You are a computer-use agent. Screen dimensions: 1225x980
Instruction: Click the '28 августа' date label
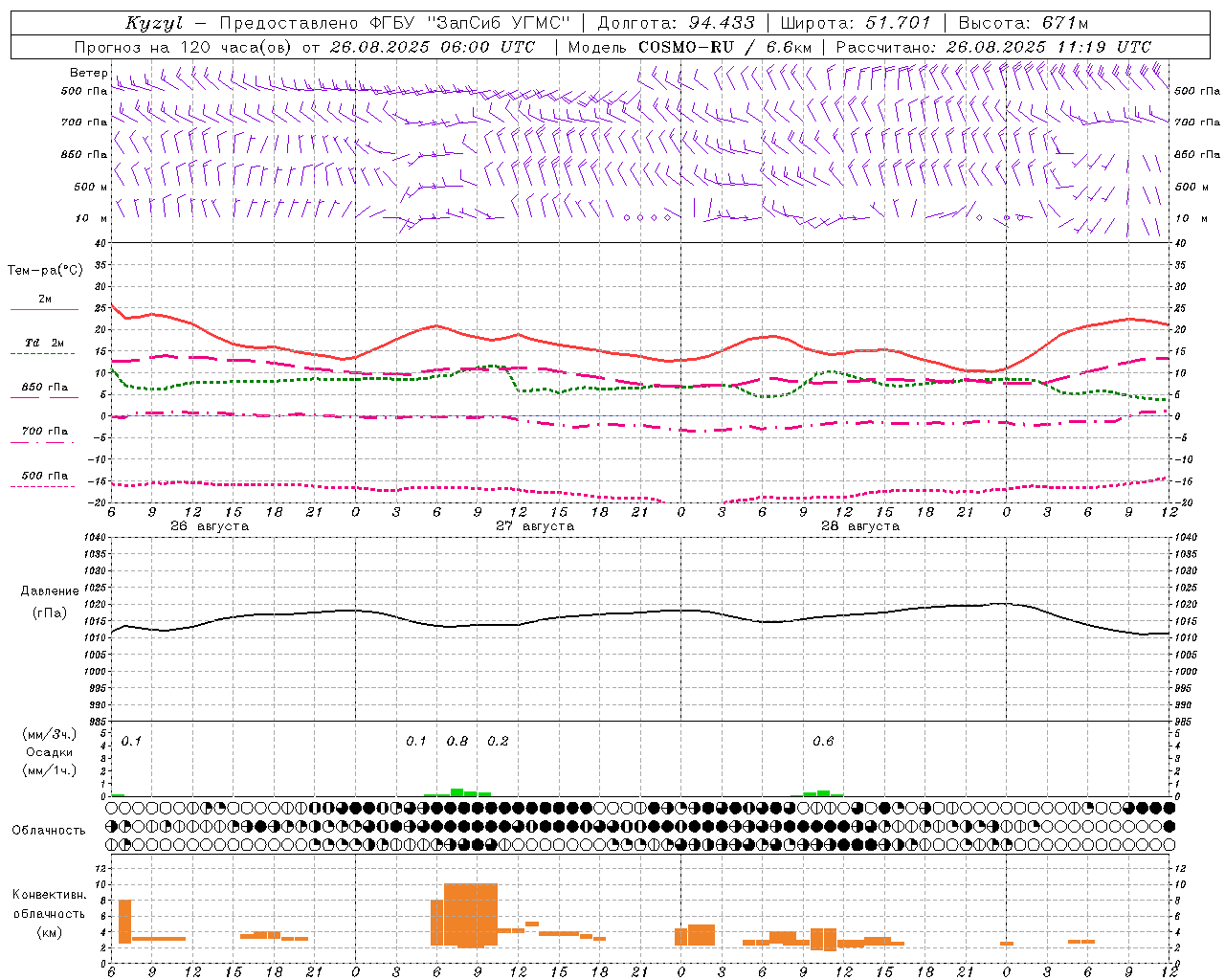[x=860, y=526]
